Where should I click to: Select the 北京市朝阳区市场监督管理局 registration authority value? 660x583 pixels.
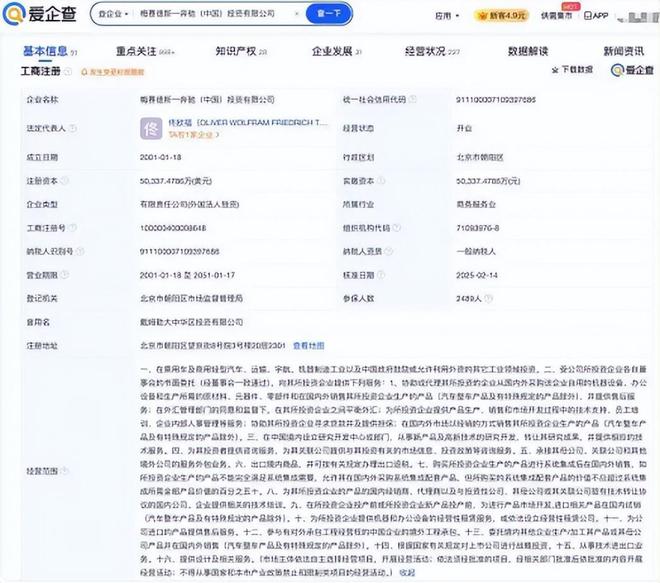[192, 298]
